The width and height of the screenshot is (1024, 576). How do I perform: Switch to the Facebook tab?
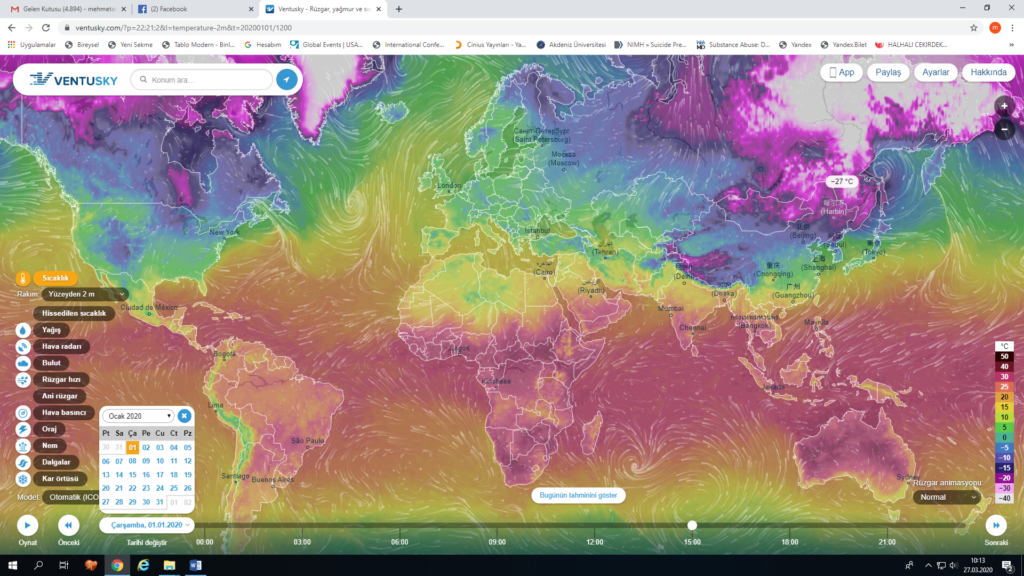click(x=195, y=9)
